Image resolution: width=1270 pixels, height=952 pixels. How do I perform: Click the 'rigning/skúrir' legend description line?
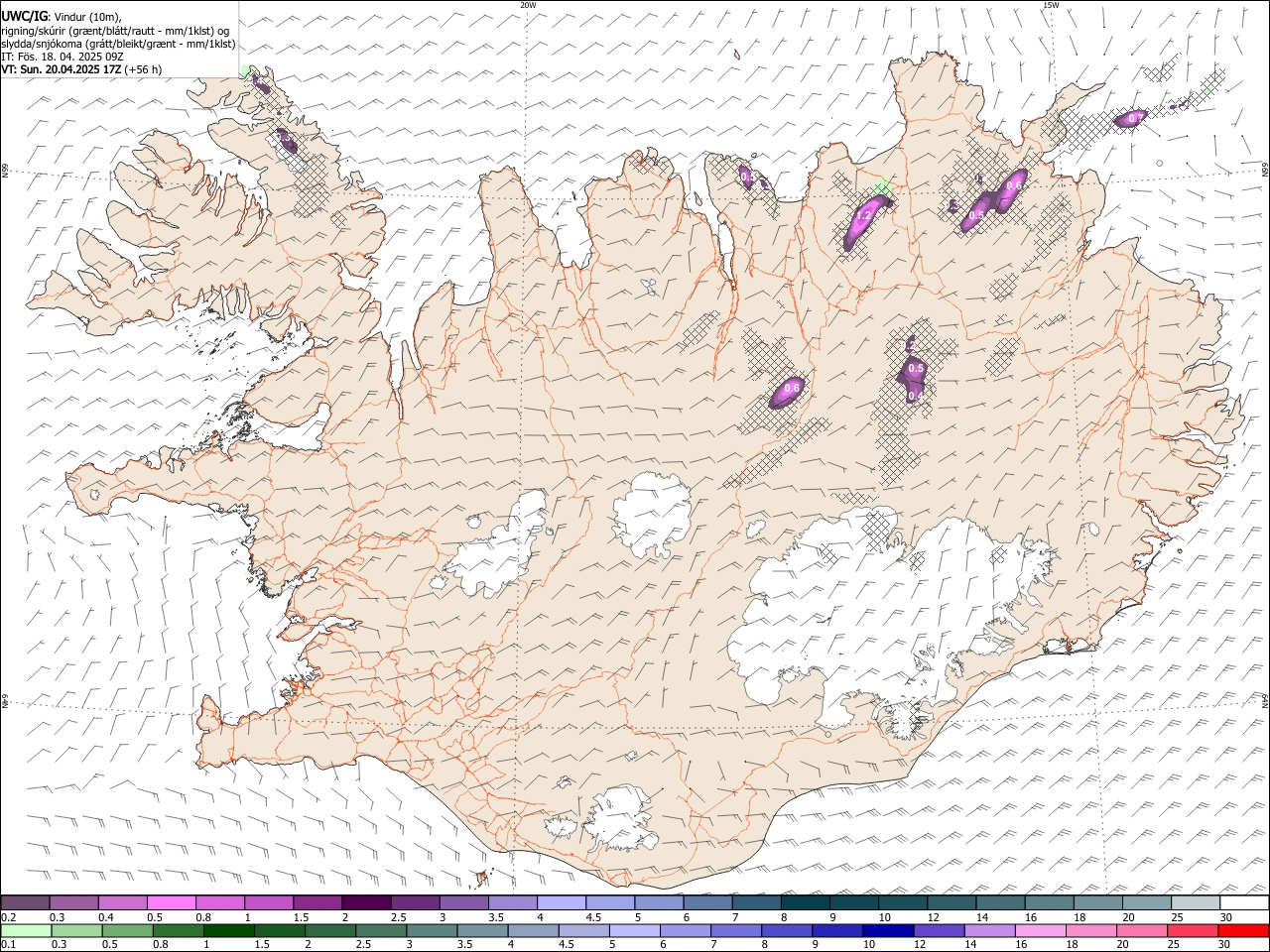(116, 31)
